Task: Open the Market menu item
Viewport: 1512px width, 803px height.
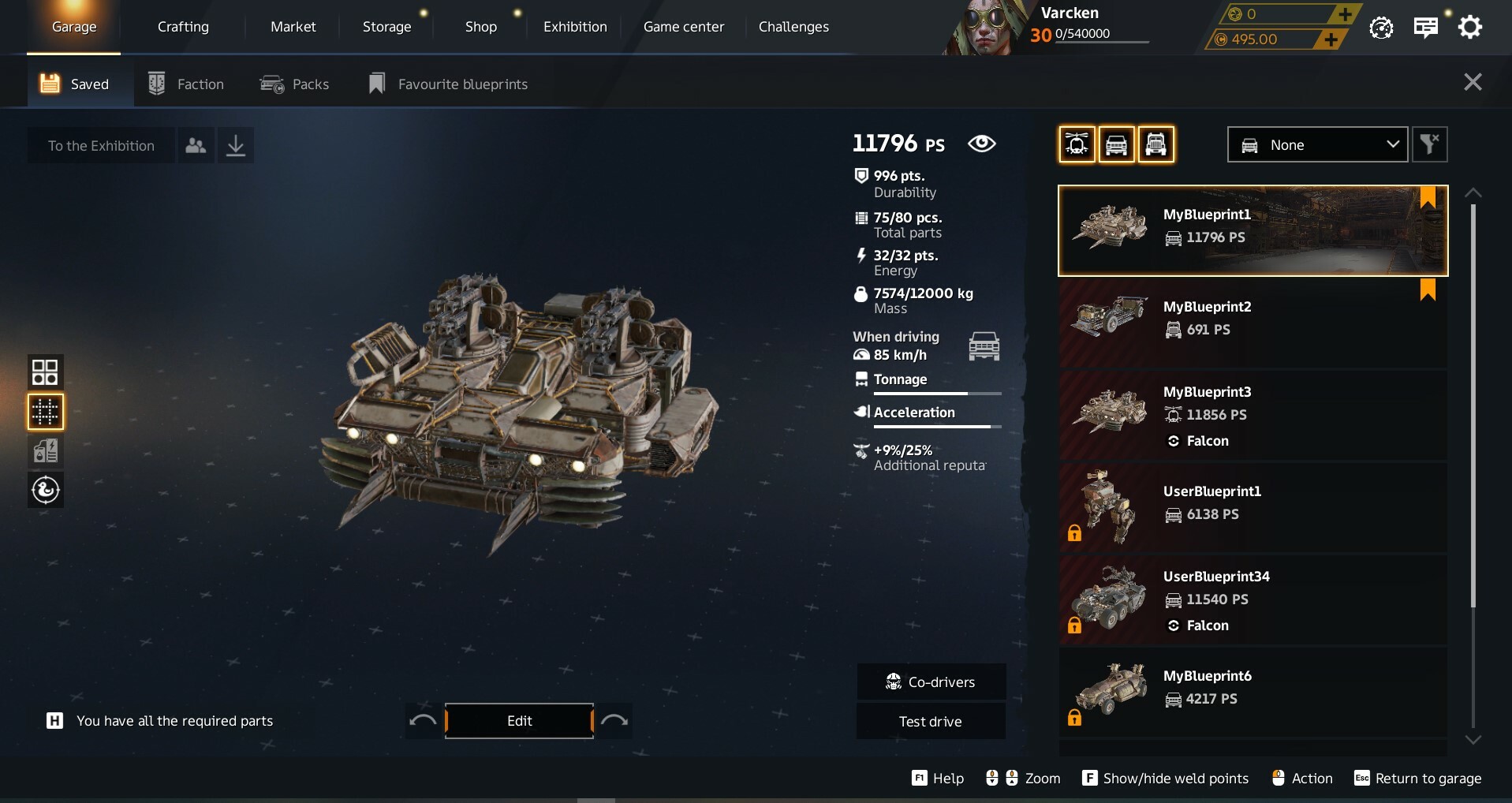Action: [293, 27]
